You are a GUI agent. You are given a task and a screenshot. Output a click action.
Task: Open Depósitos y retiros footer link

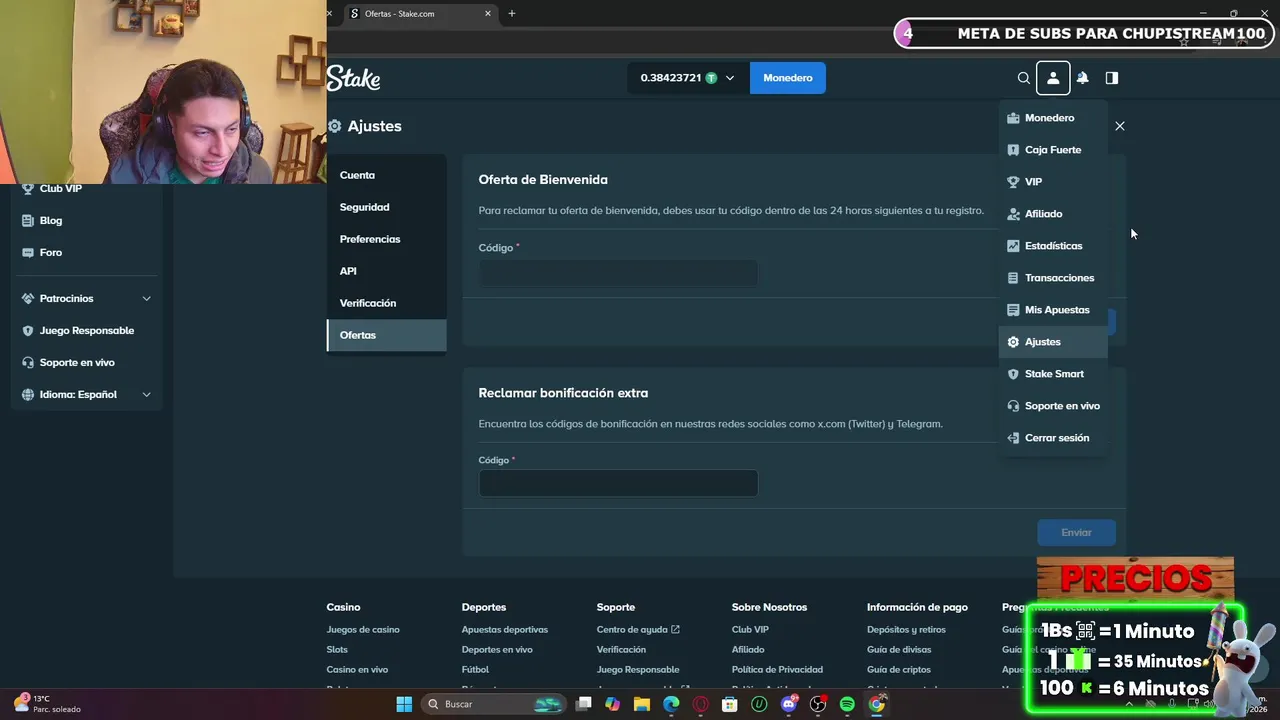pyautogui.click(x=906, y=629)
